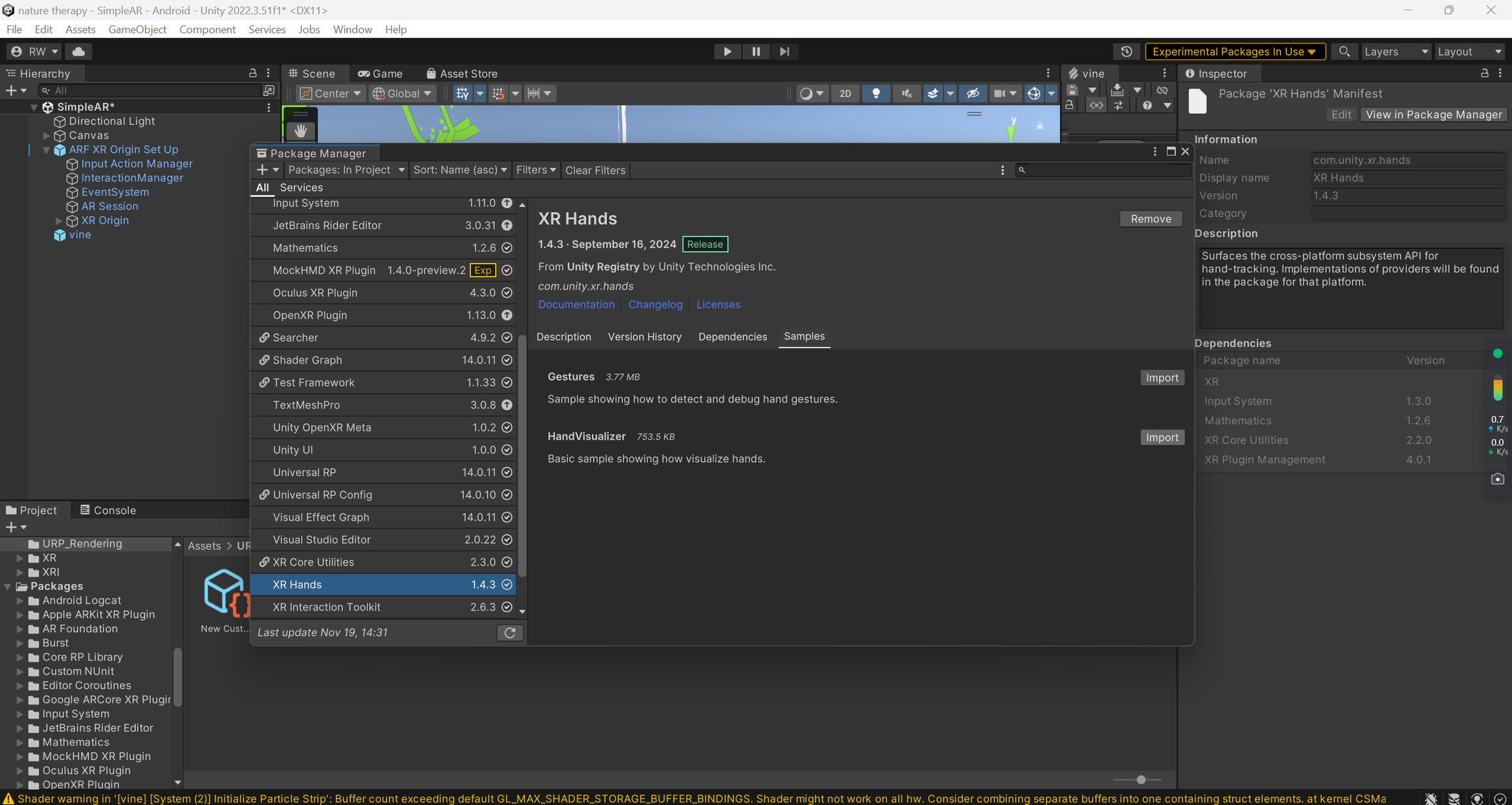Image resolution: width=1512 pixels, height=805 pixels.
Task: Open the Changelog link
Action: [655, 305]
